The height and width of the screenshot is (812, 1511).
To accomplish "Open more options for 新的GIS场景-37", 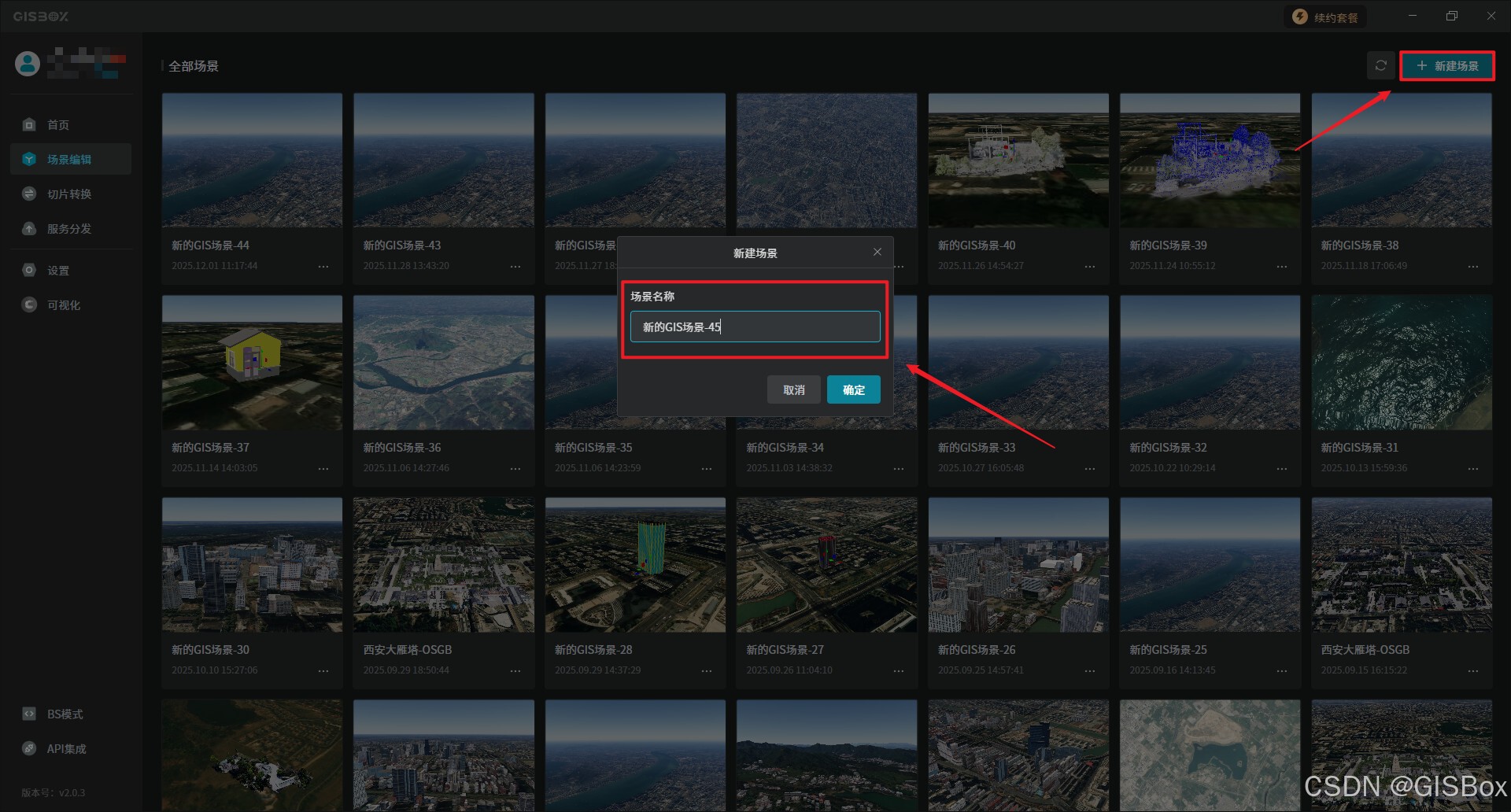I will tap(323, 469).
